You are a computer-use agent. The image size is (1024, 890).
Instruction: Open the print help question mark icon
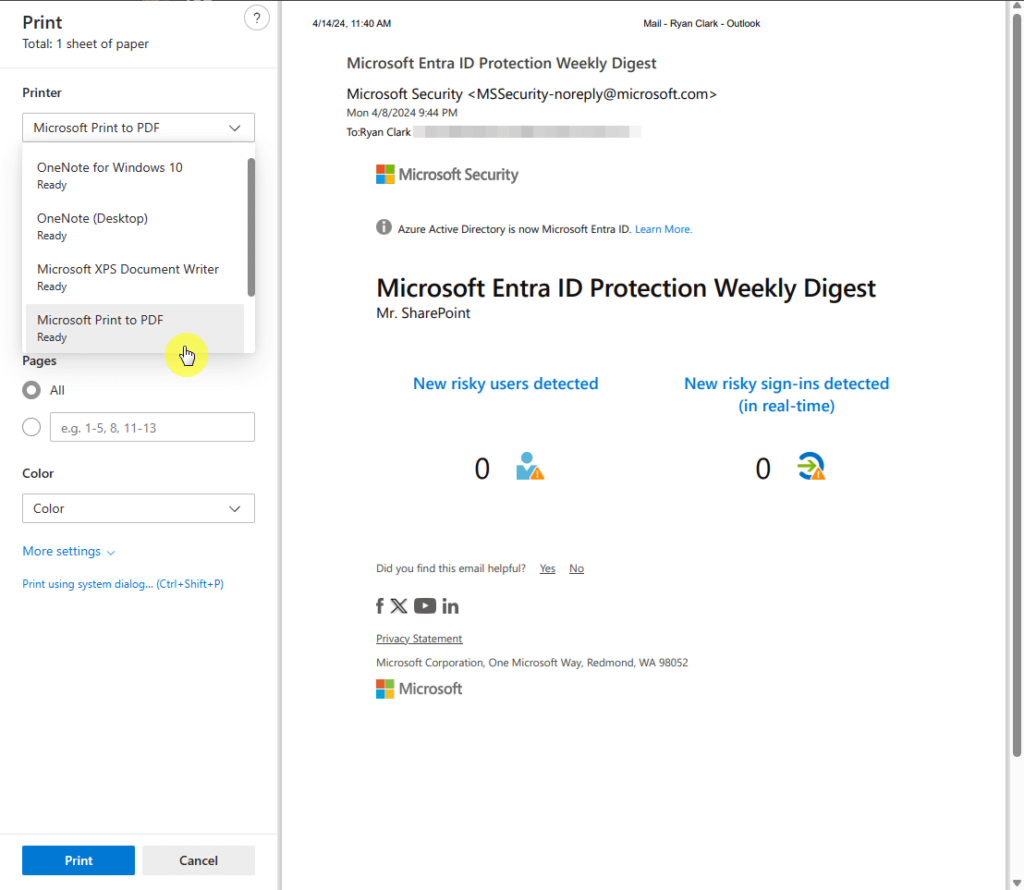click(257, 18)
